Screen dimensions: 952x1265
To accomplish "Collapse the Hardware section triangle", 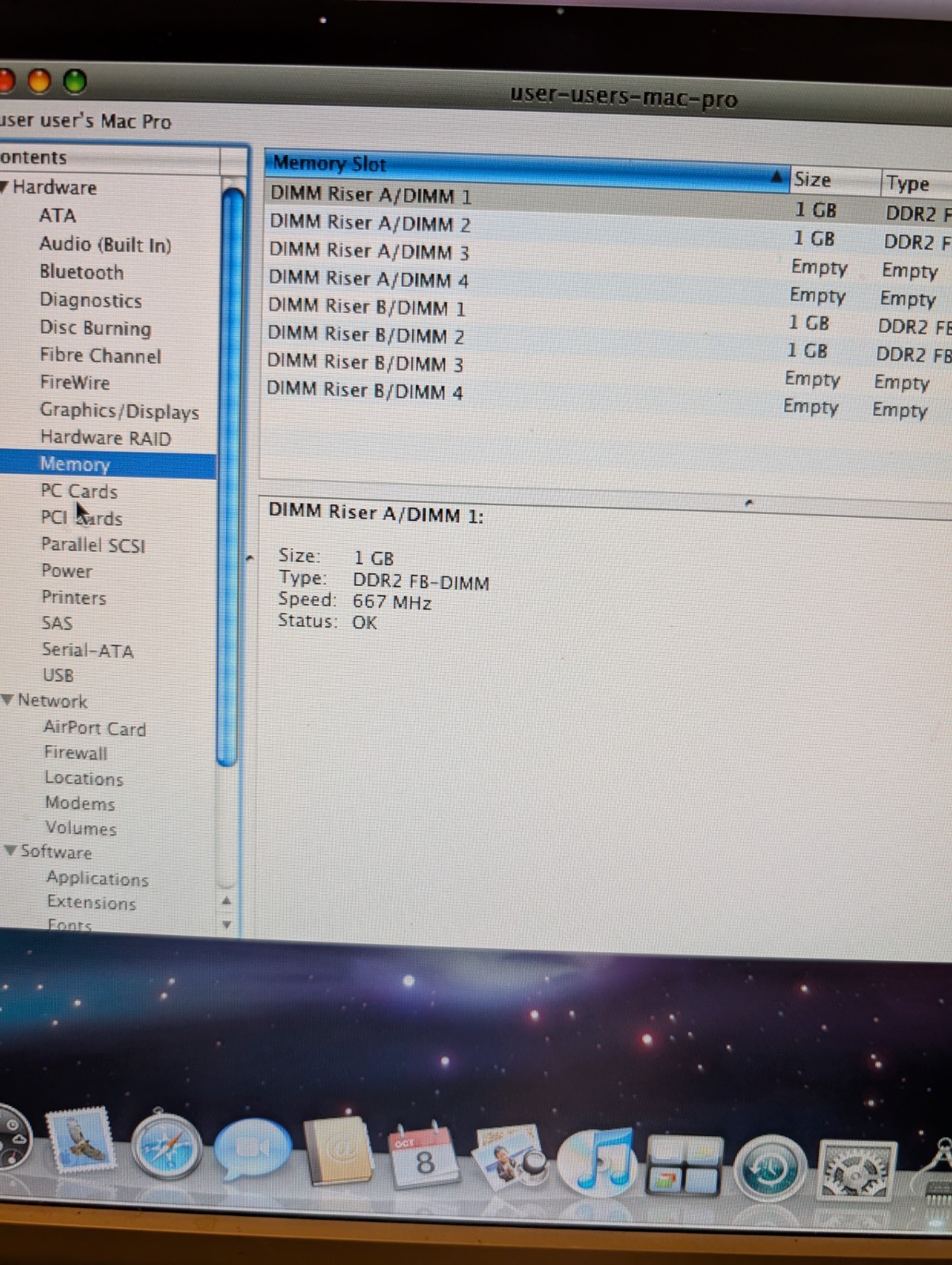I will 5,187.
